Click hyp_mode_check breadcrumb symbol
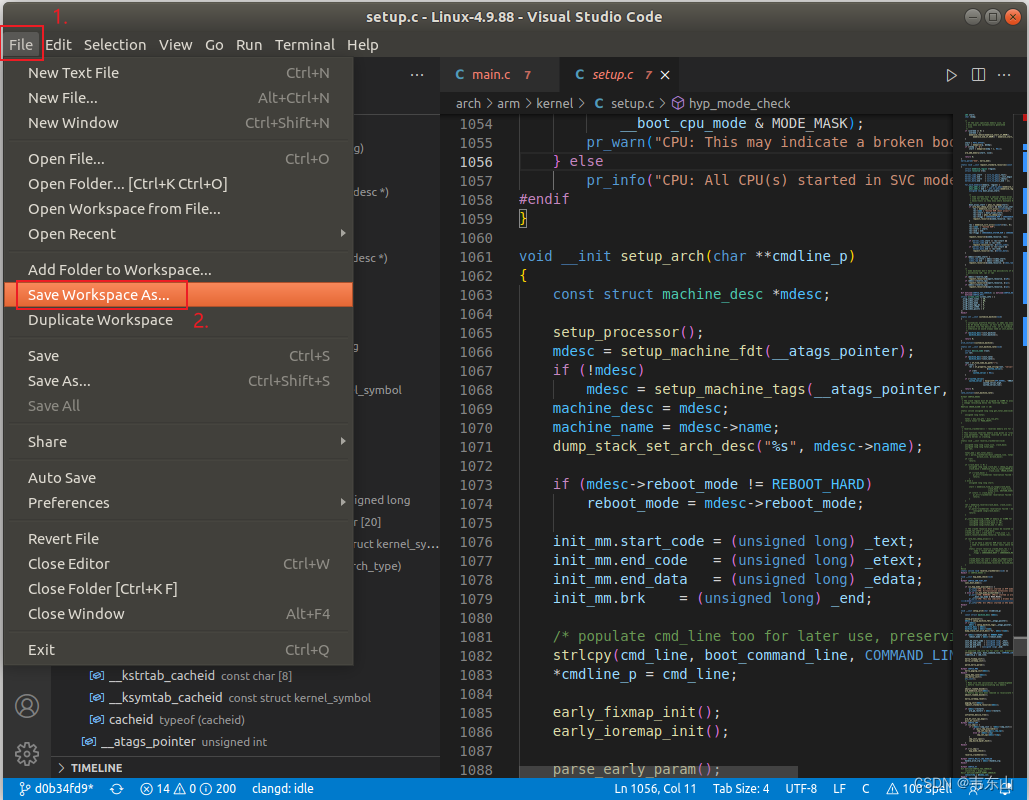The image size is (1029, 800). (x=730, y=103)
